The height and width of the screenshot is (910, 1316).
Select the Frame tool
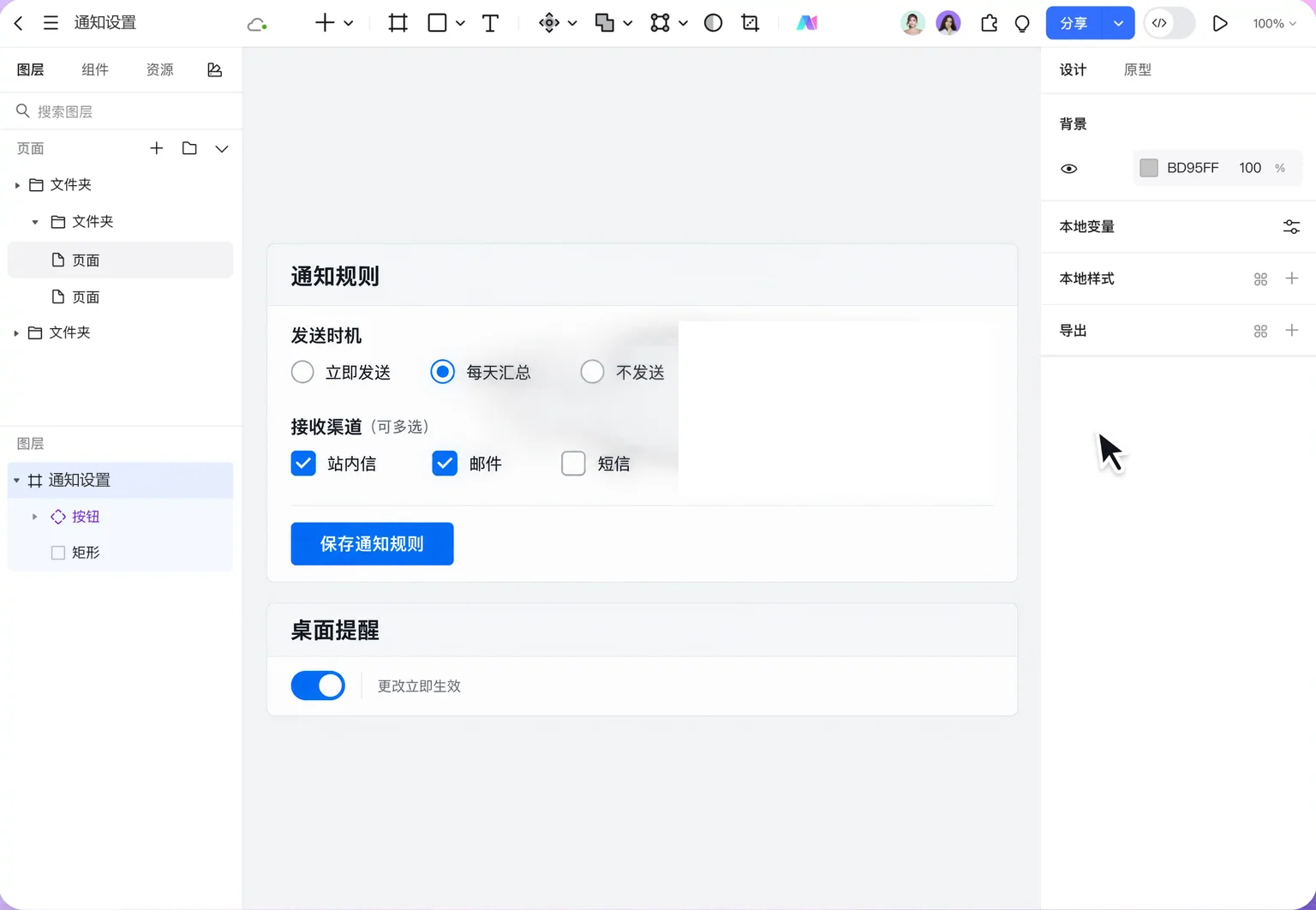coord(398,23)
